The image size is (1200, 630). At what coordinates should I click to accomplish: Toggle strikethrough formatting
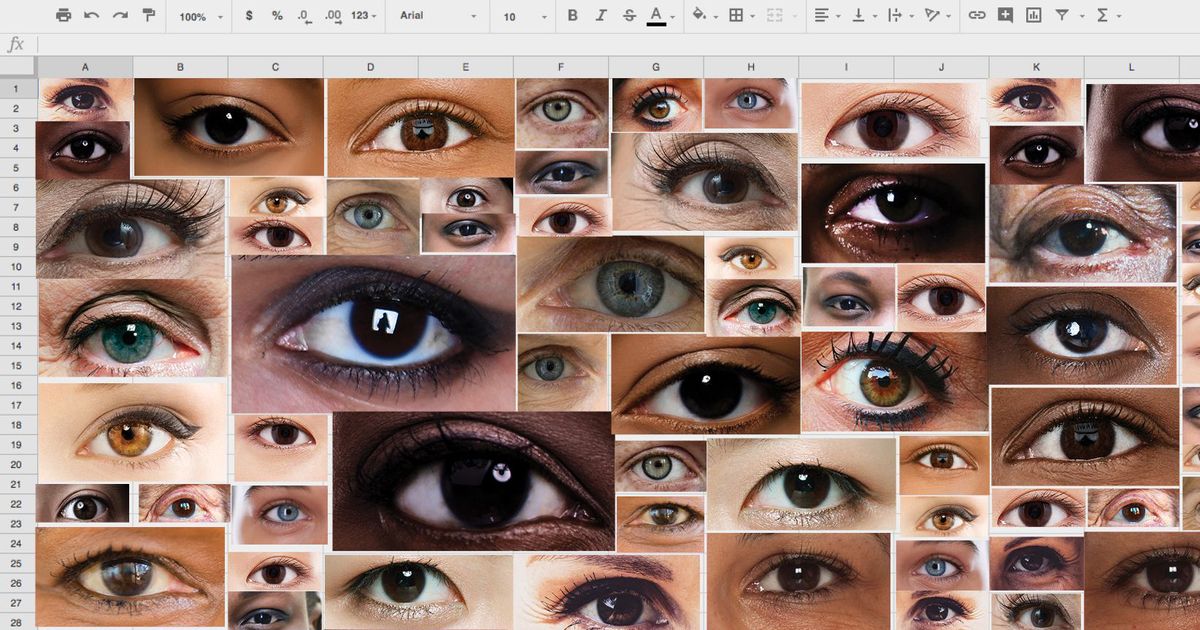click(628, 16)
